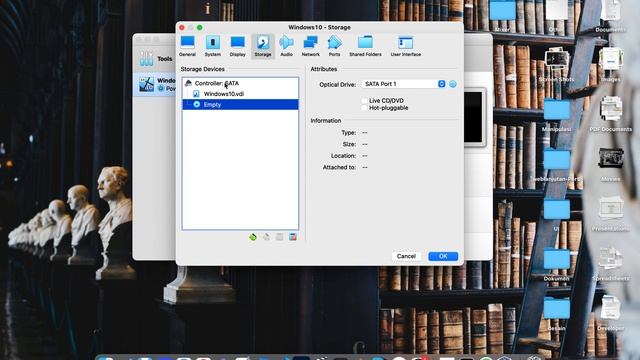Viewport: 640px width, 360px height.
Task: Click the Windows10 - Storage title bar
Action: pyautogui.click(x=320, y=27)
